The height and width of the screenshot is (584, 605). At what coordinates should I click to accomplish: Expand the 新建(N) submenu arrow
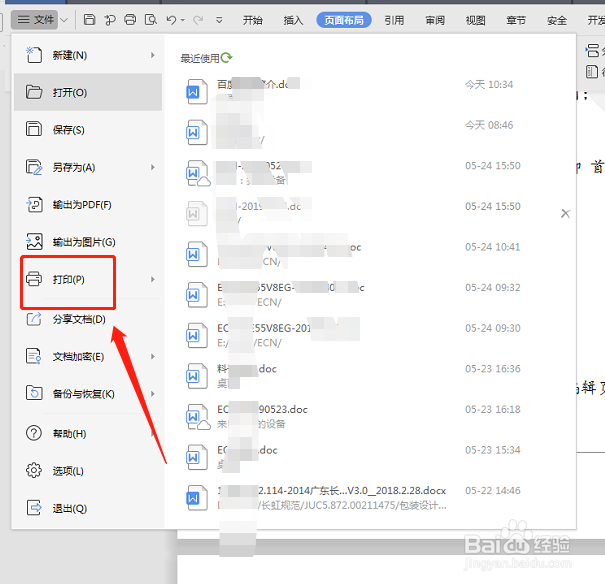(x=153, y=55)
